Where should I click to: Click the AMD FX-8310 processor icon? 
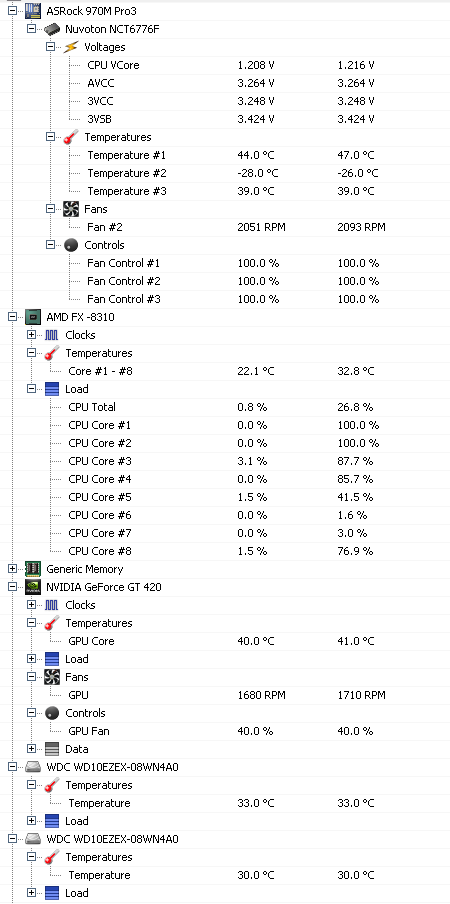[x=33, y=317]
